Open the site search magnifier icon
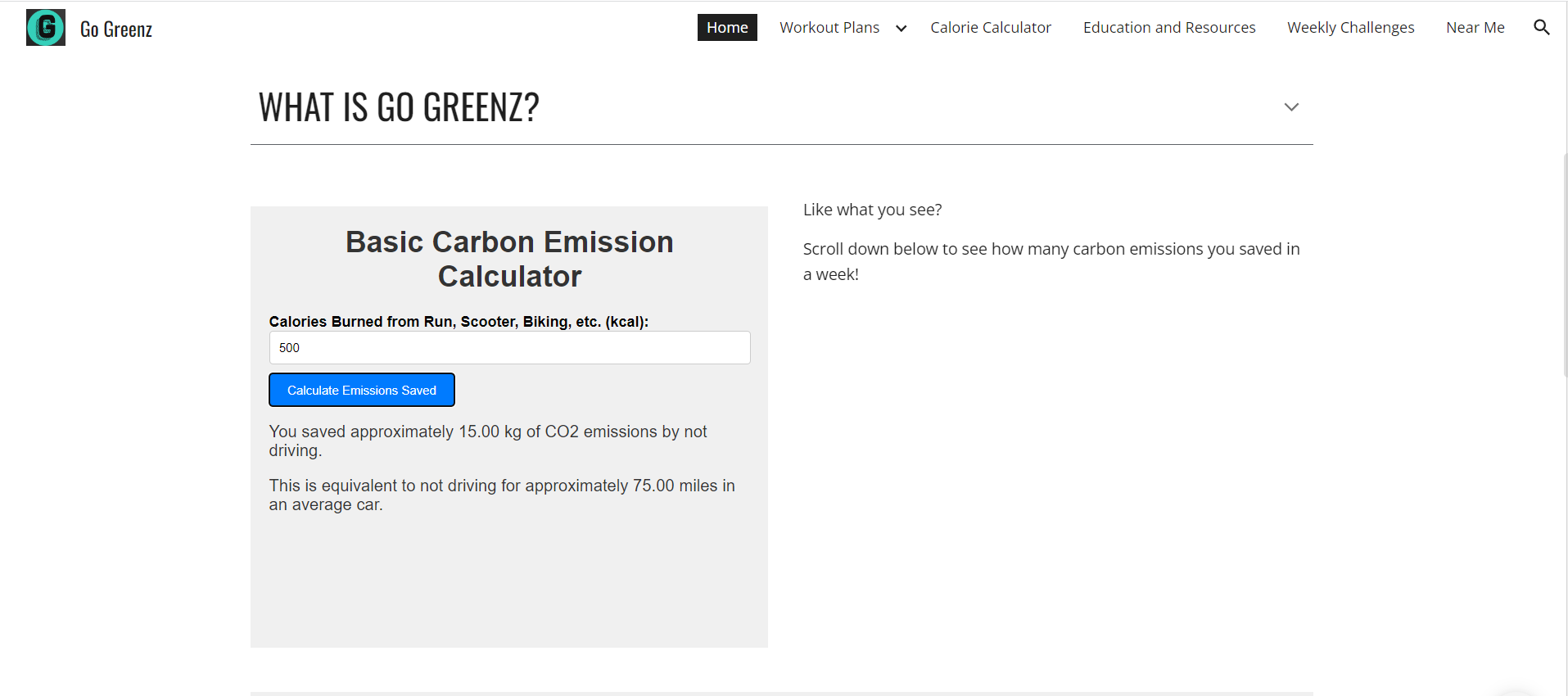This screenshot has width=1568, height=696. pos(1541,28)
